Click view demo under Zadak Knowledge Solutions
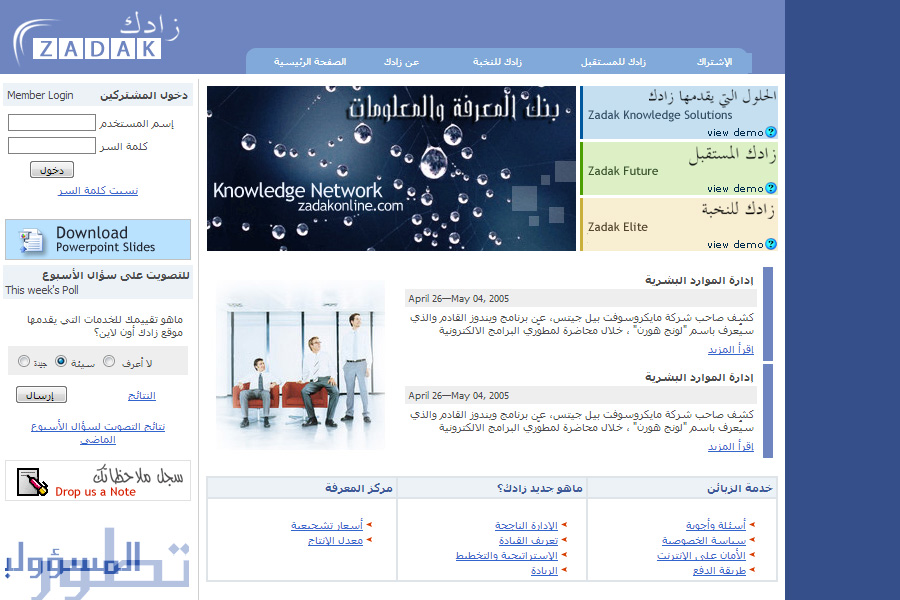Viewport: 900px width, 600px height. [735, 133]
